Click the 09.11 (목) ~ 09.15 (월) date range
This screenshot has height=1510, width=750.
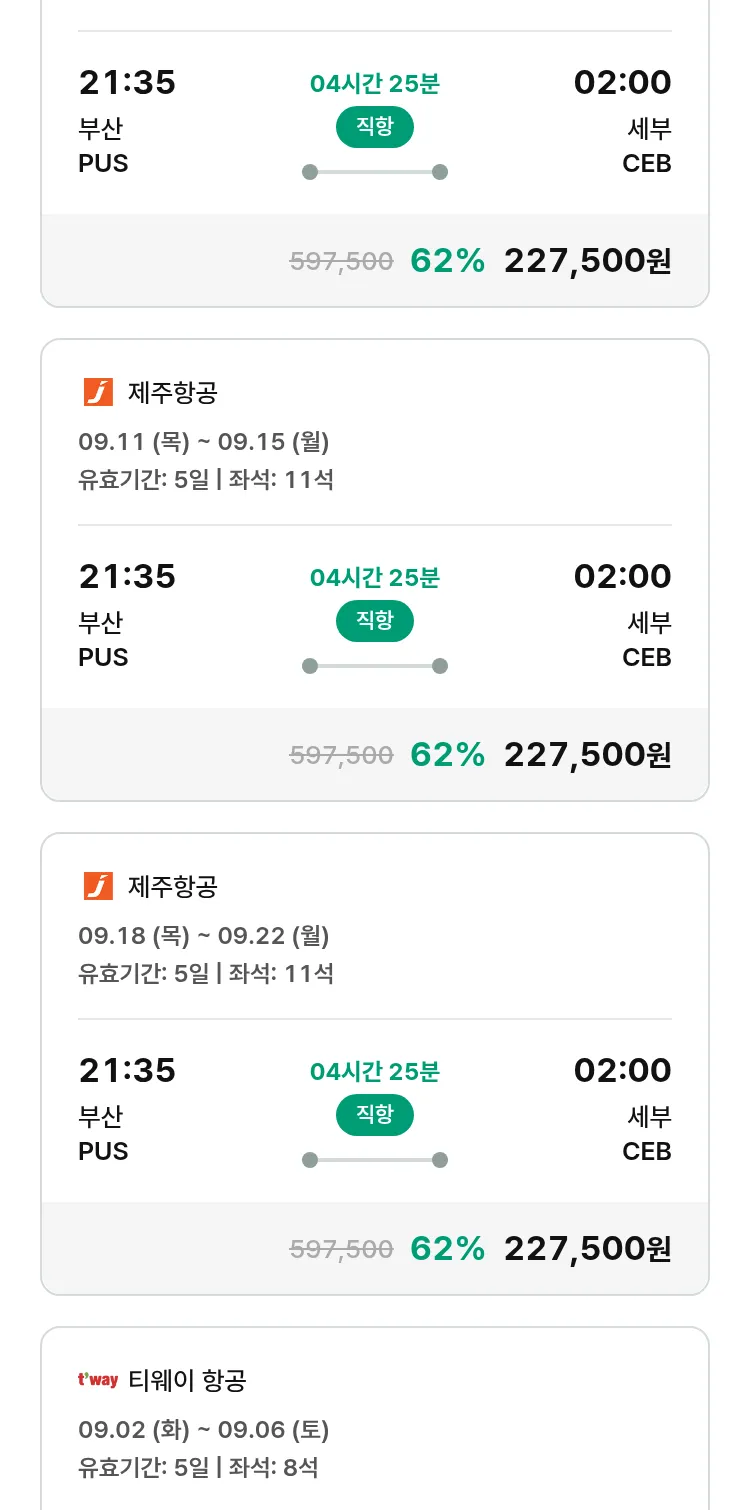[204, 442]
